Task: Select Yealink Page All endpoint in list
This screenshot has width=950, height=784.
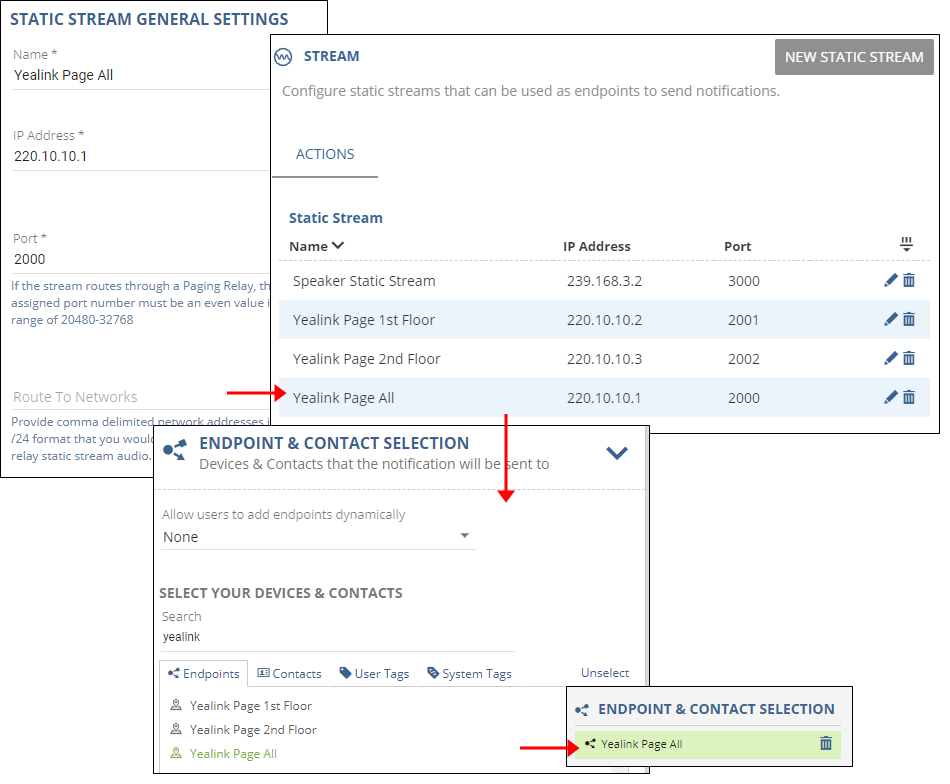Action: 233,753
